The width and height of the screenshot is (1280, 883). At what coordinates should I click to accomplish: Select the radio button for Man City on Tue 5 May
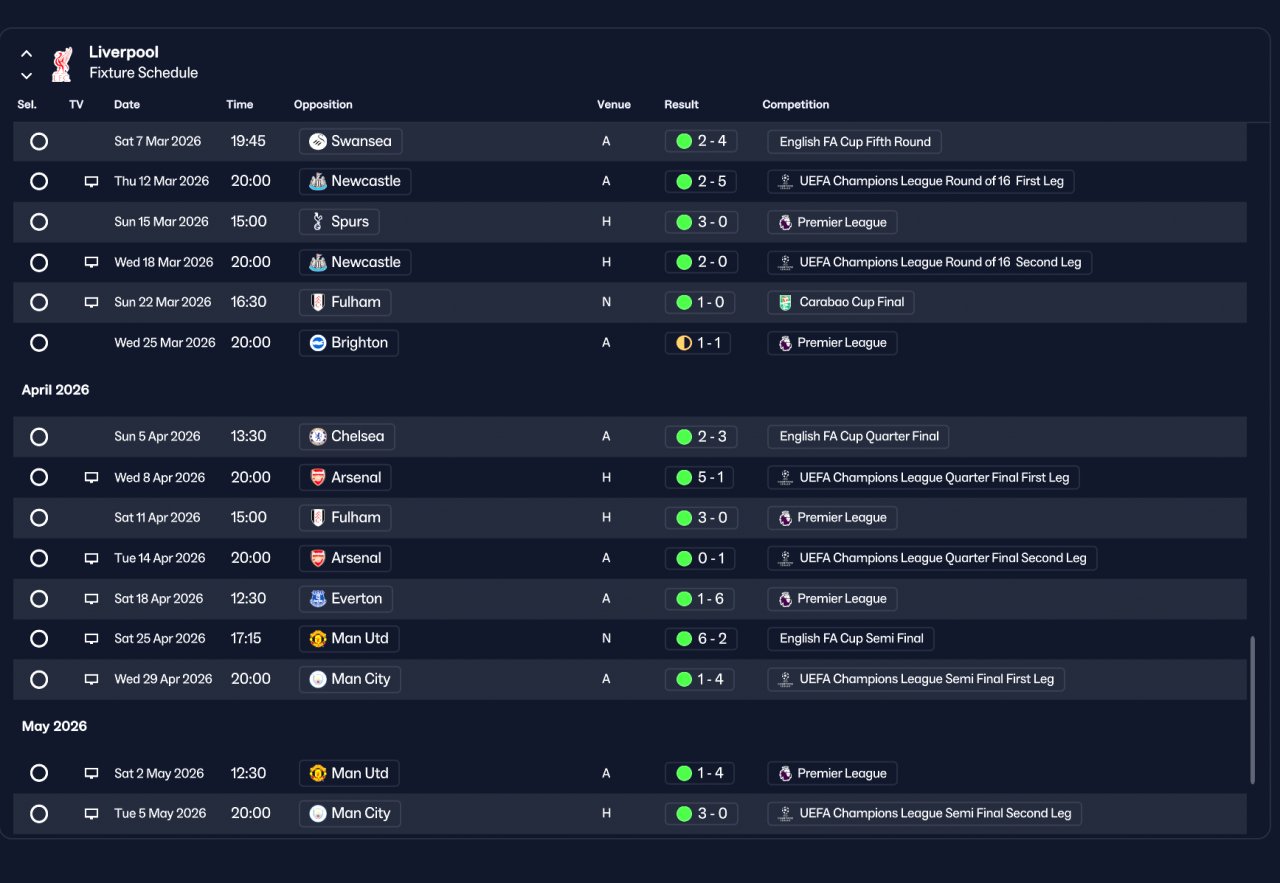[x=39, y=814]
